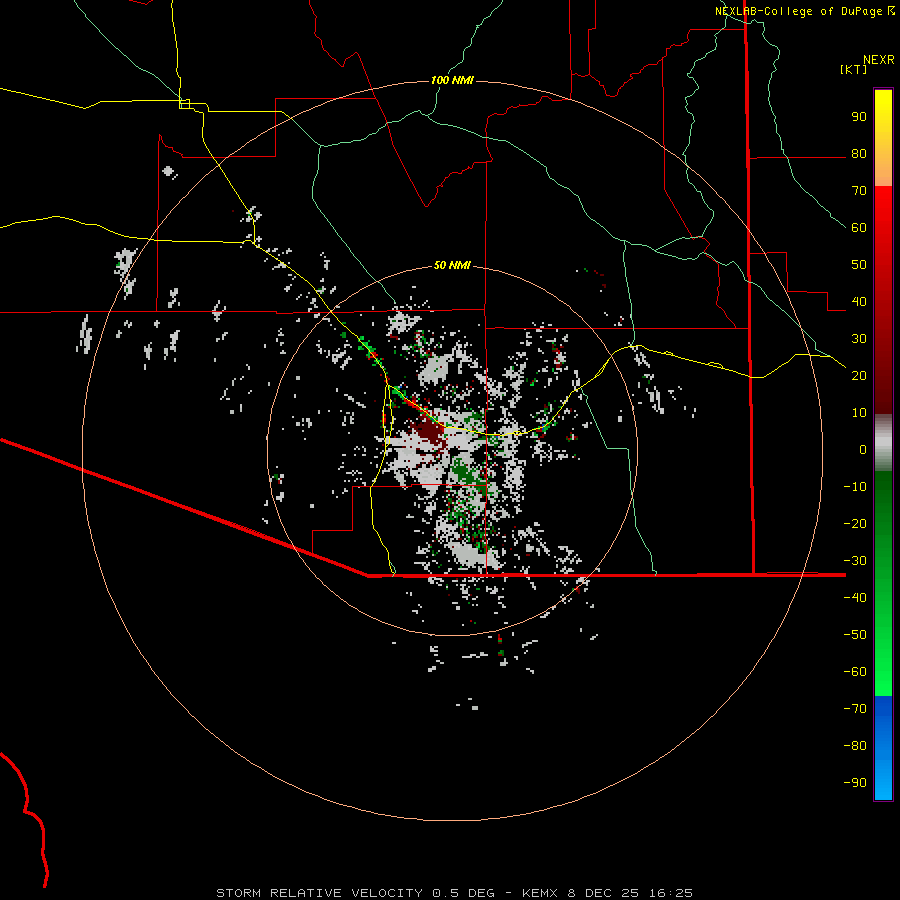This screenshot has width=900, height=900.
Task: Click the positive 30 scale label
Action: click(x=859, y=339)
